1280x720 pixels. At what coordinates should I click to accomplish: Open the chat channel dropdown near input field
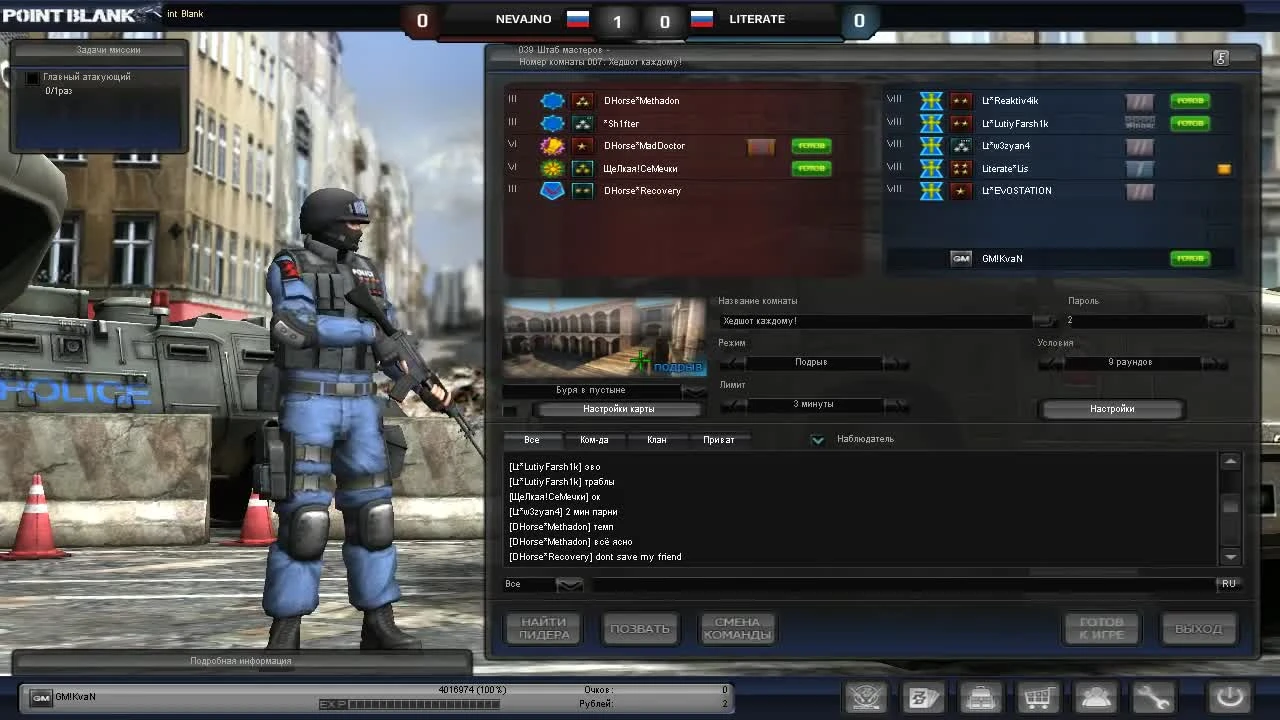click(x=568, y=585)
